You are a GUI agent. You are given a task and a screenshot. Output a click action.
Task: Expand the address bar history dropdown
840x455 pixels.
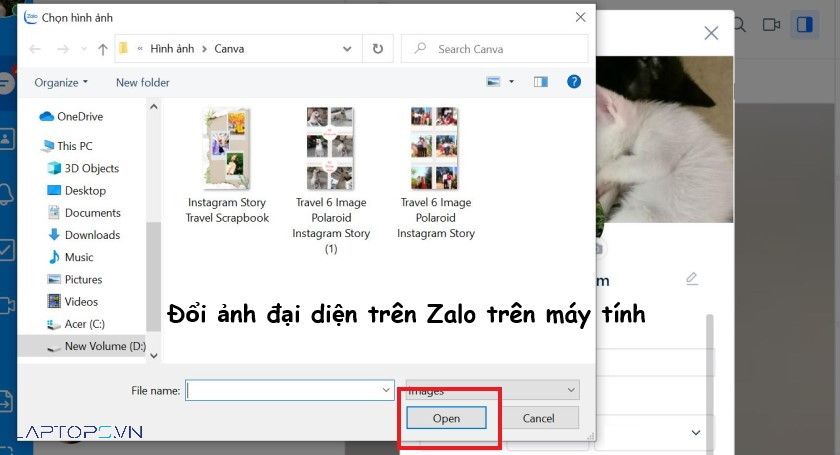pos(347,49)
